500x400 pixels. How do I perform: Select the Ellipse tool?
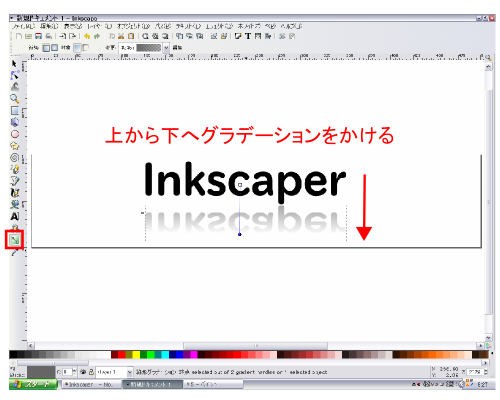(x=15, y=134)
